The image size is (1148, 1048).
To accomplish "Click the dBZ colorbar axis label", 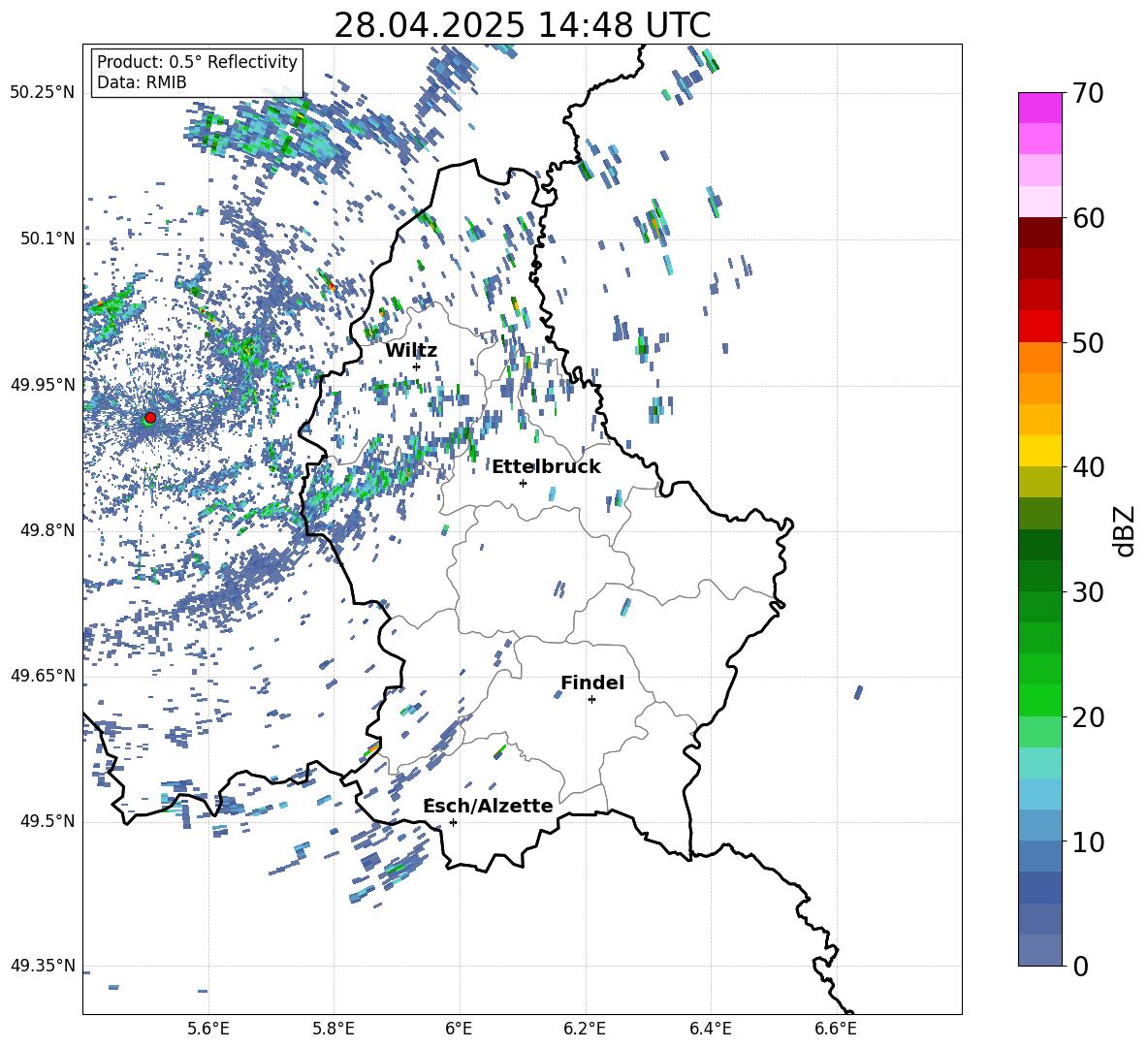I will click(1123, 530).
